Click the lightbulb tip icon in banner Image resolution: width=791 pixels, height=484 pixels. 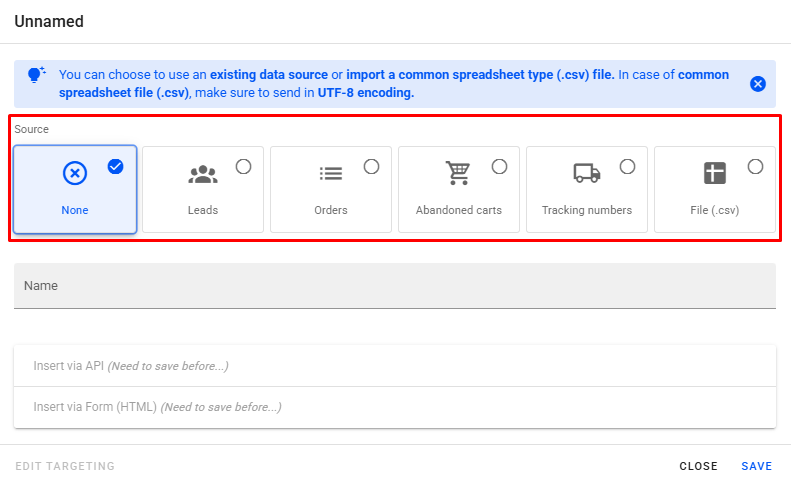pyautogui.click(x=36, y=76)
